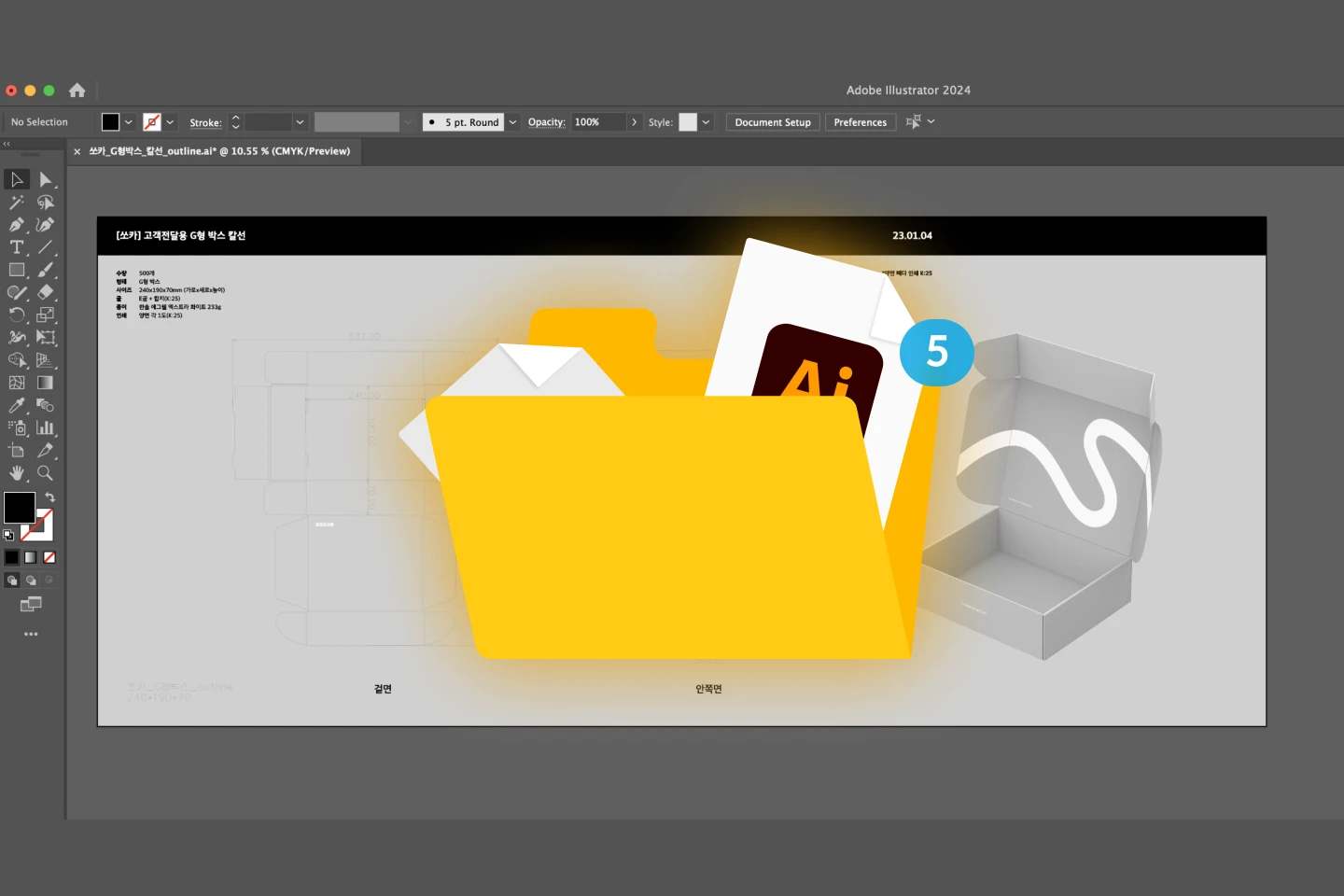Activate the Symbol Sprayer tool

[17, 427]
